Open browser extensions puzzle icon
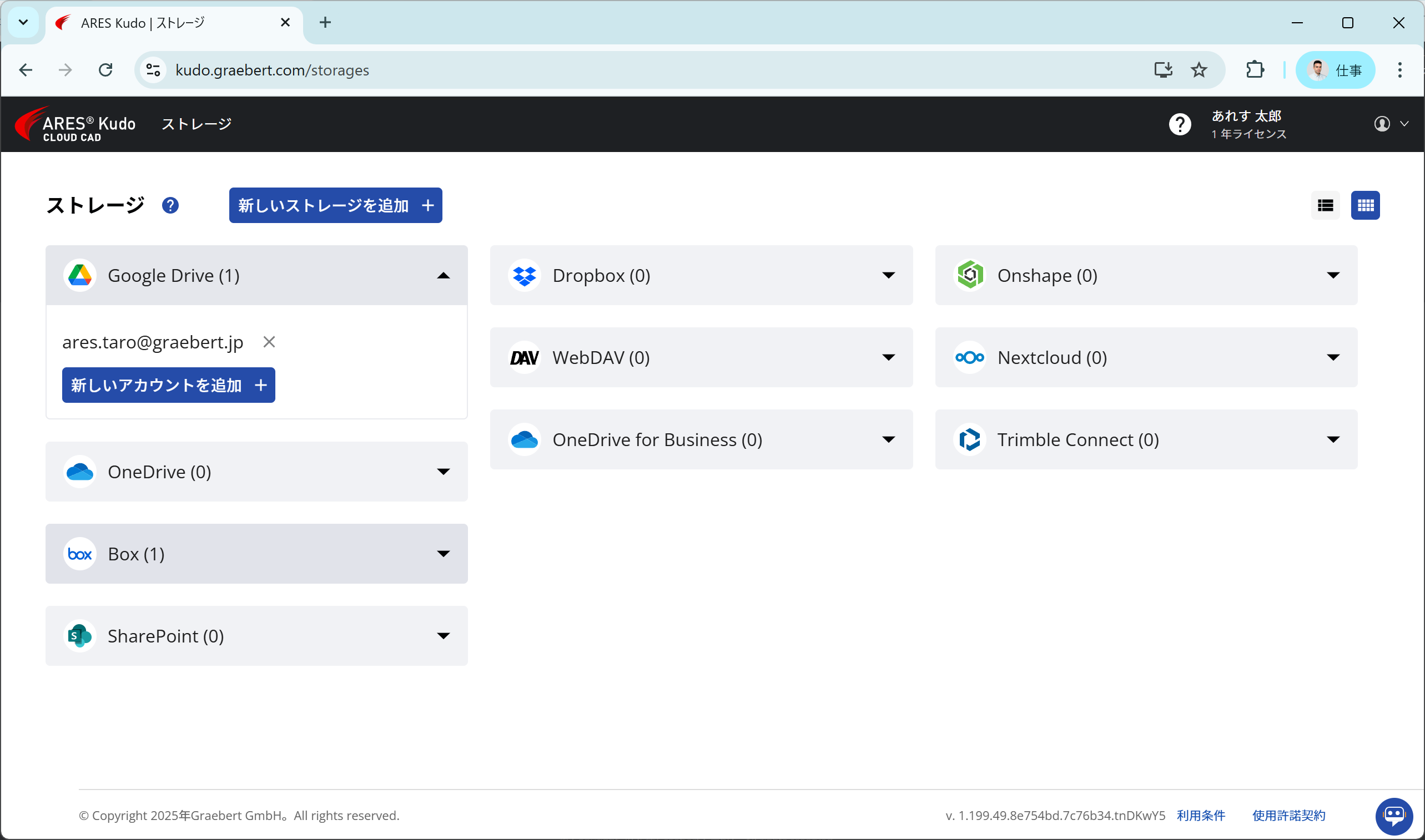 1255,70
